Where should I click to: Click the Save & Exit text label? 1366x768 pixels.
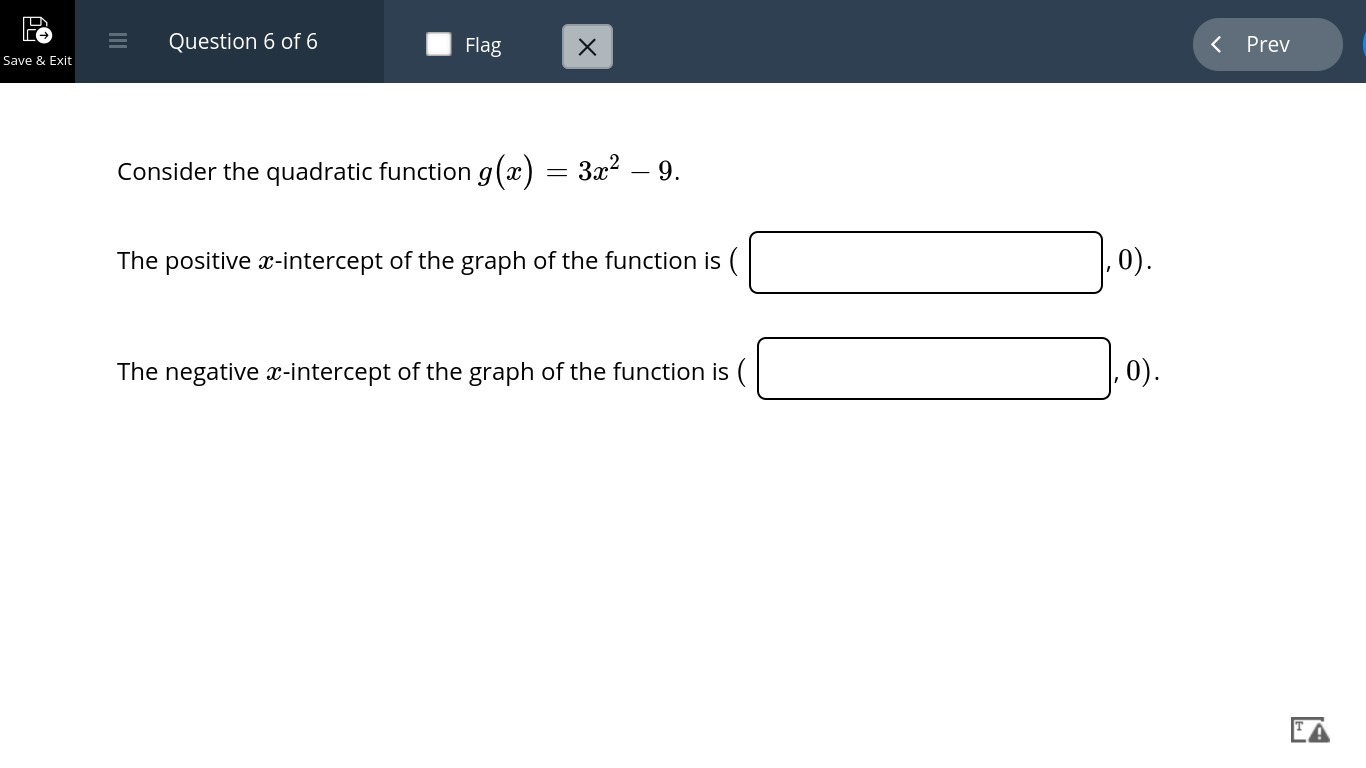[x=37, y=61]
